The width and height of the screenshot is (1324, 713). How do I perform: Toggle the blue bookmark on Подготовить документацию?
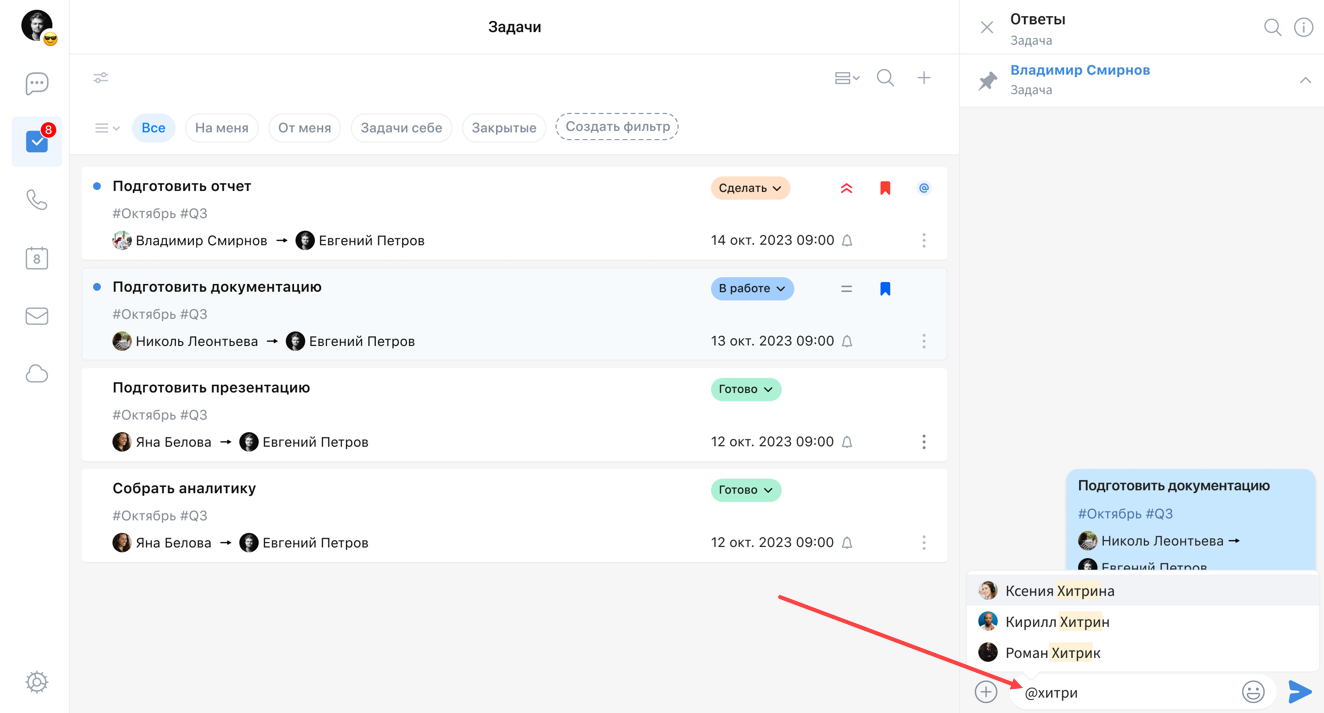(885, 289)
